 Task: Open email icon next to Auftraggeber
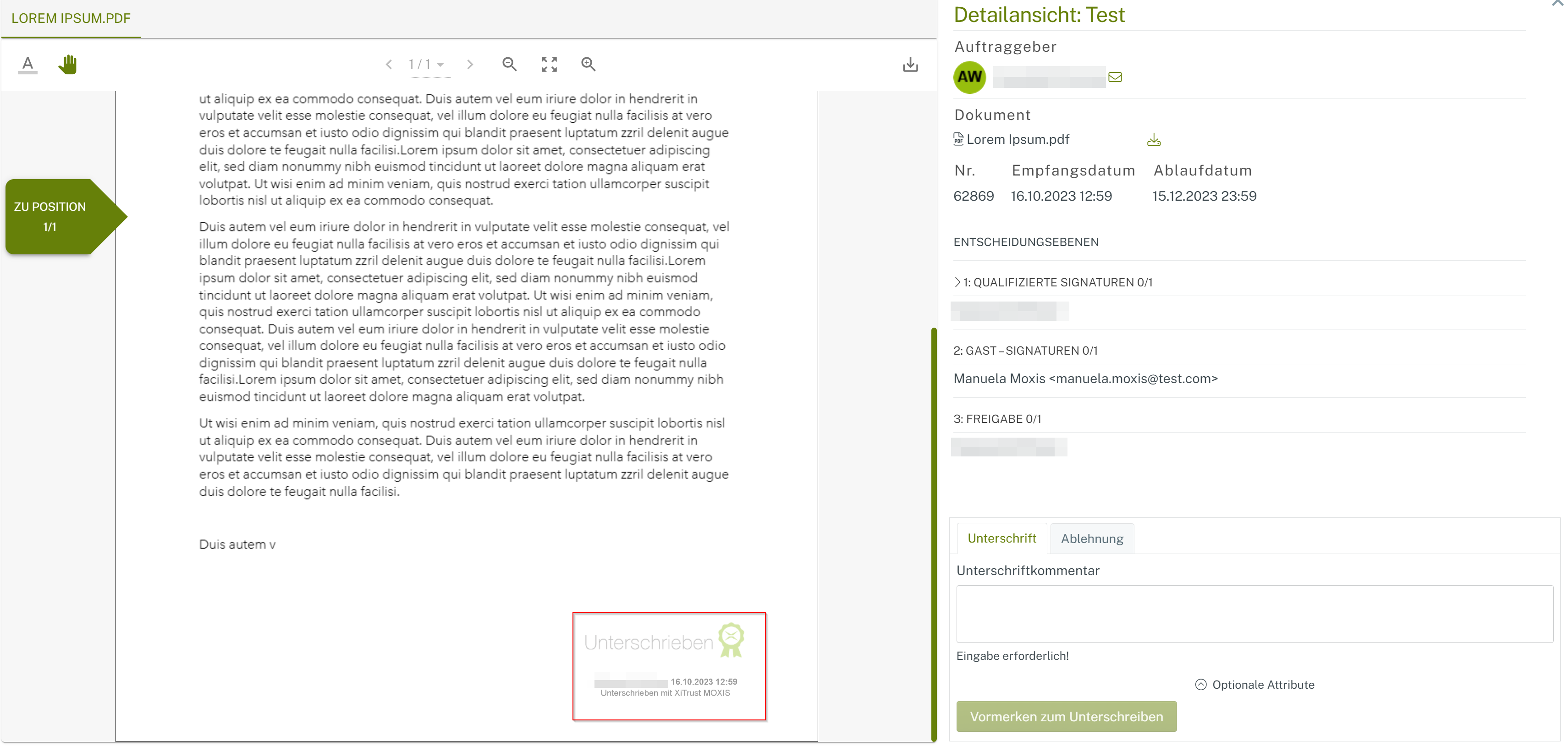[1116, 77]
